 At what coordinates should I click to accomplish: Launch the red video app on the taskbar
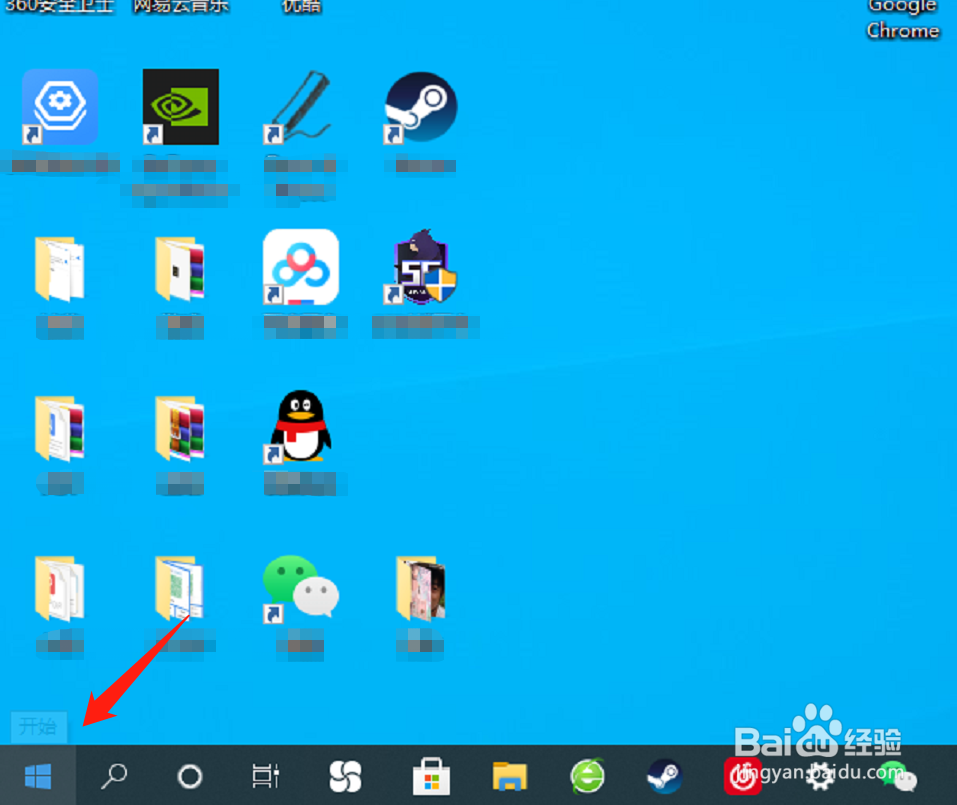point(743,776)
